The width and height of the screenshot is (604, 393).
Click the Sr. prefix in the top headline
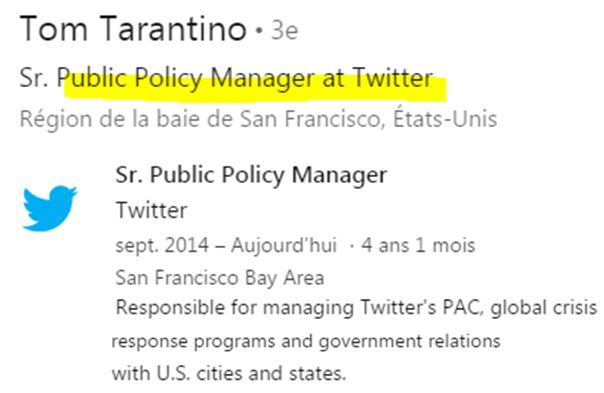35,77
